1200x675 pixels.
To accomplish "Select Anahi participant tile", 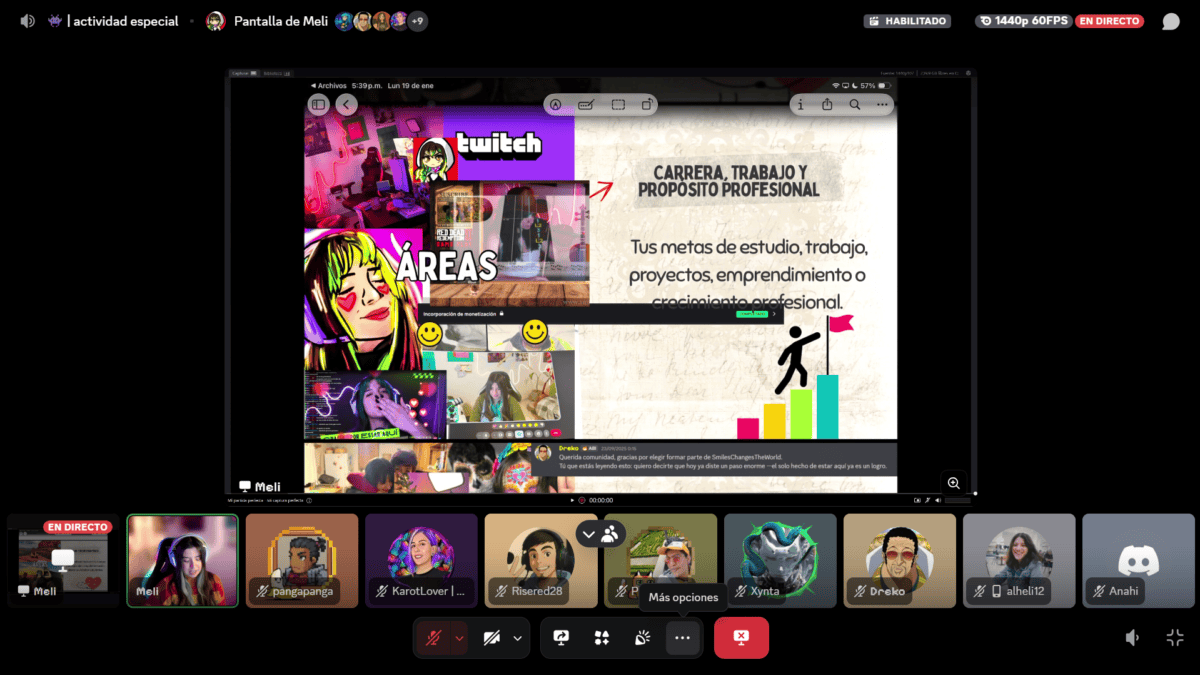I will pos(1138,561).
